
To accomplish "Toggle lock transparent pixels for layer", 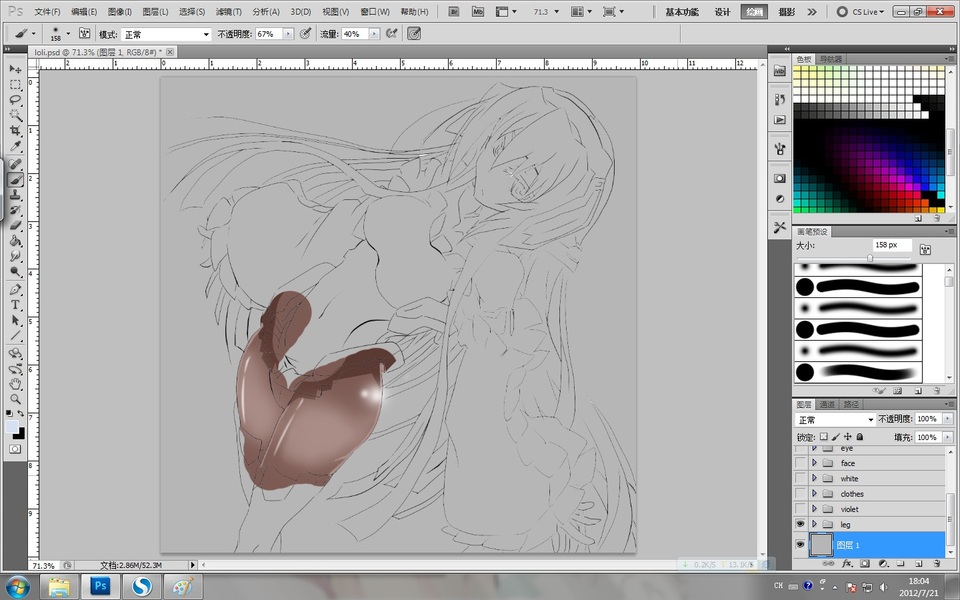I will (824, 437).
